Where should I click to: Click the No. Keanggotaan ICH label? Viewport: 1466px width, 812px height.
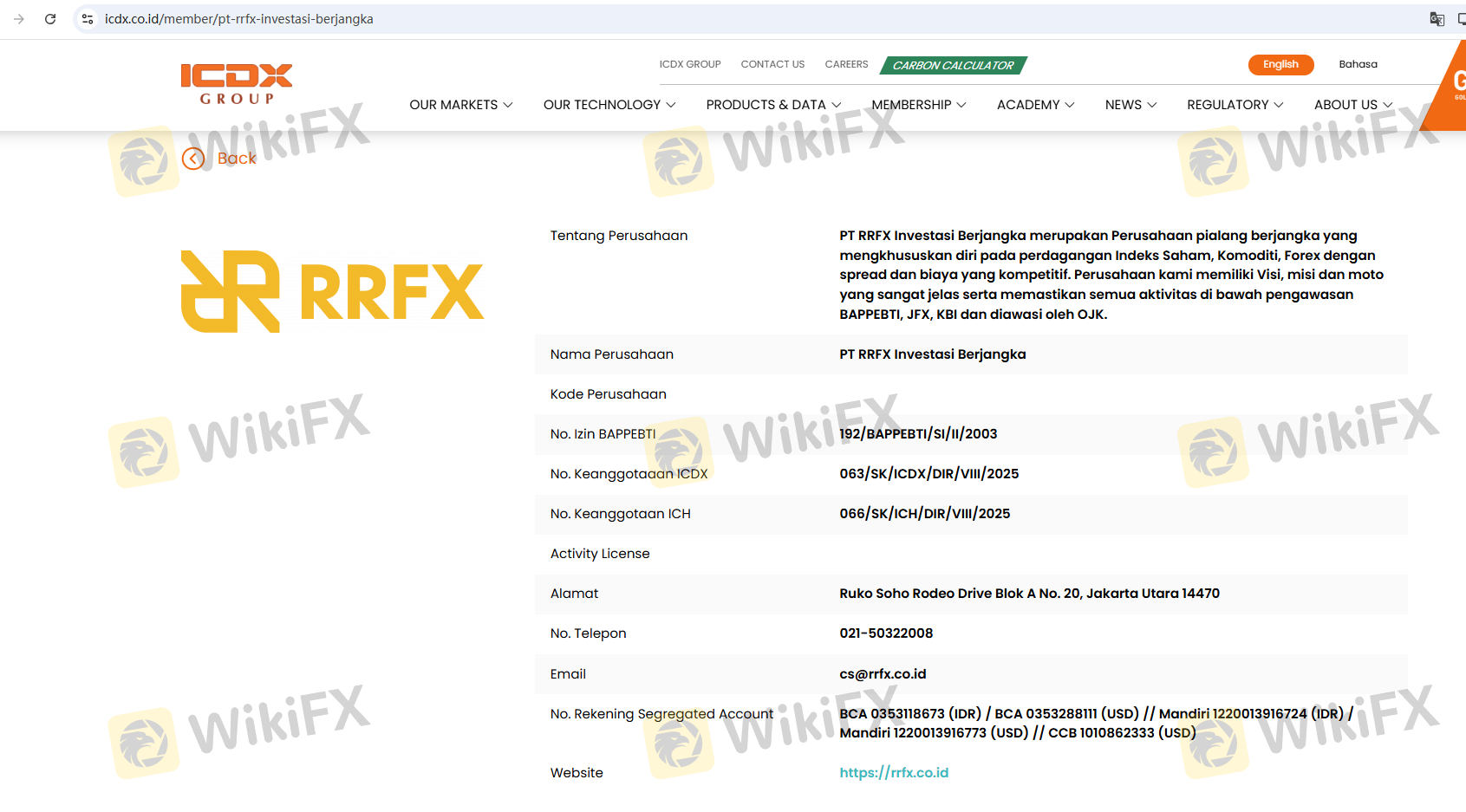pos(621,514)
